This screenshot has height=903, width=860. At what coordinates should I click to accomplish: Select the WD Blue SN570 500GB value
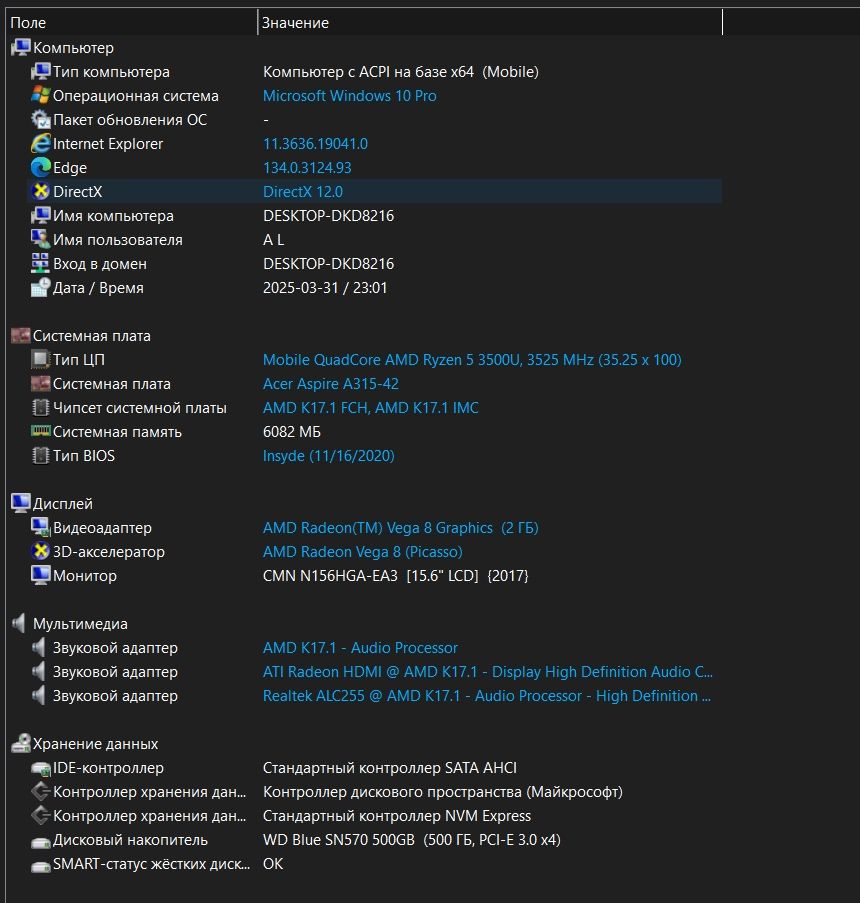(411, 839)
